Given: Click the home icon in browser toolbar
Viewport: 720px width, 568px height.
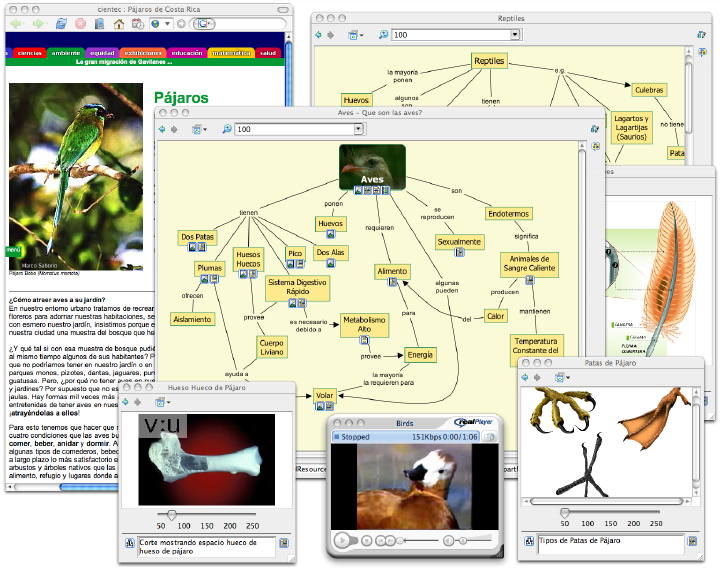Looking at the screenshot, I should [x=119, y=24].
